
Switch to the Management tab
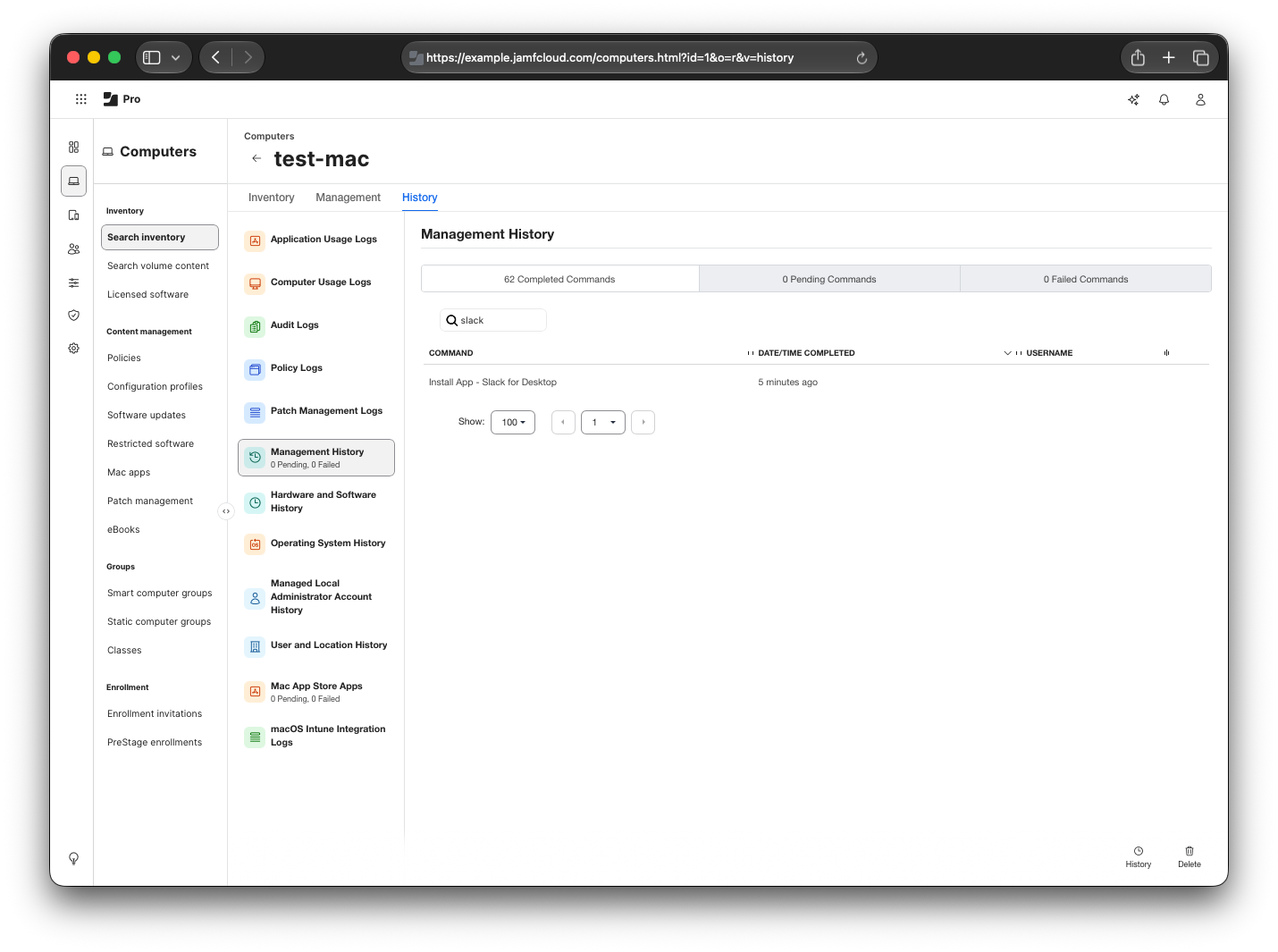[348, 198]
